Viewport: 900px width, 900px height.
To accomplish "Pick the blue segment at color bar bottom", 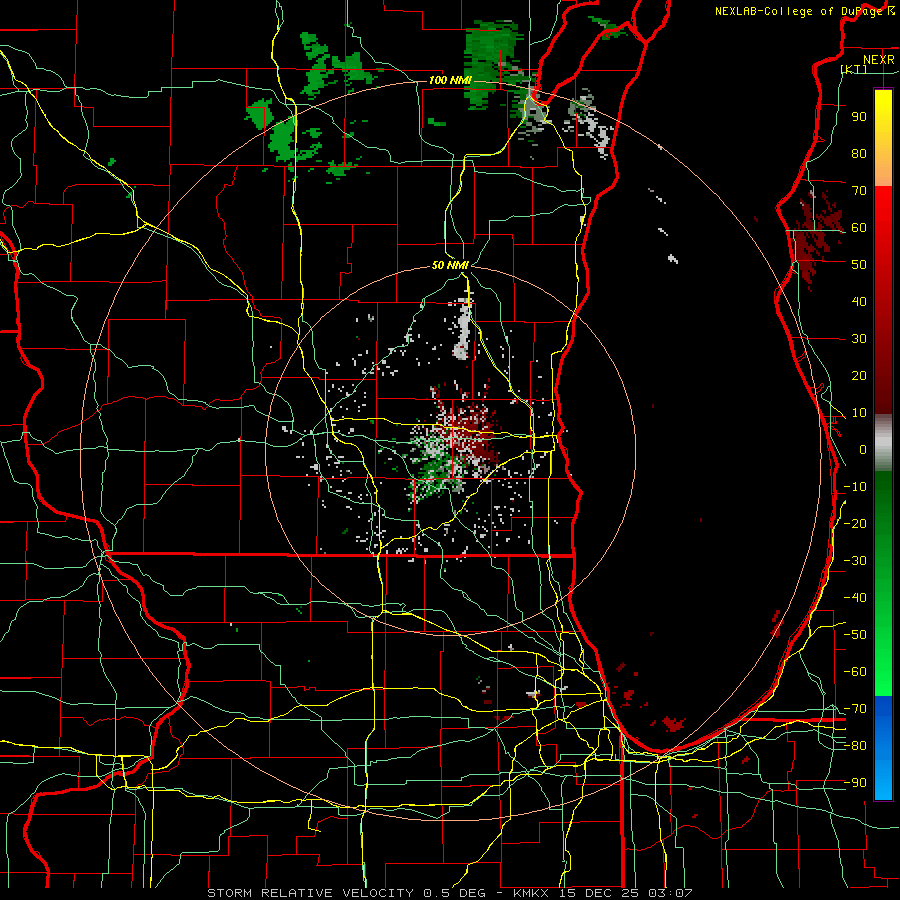I will [x=883, y=747].
